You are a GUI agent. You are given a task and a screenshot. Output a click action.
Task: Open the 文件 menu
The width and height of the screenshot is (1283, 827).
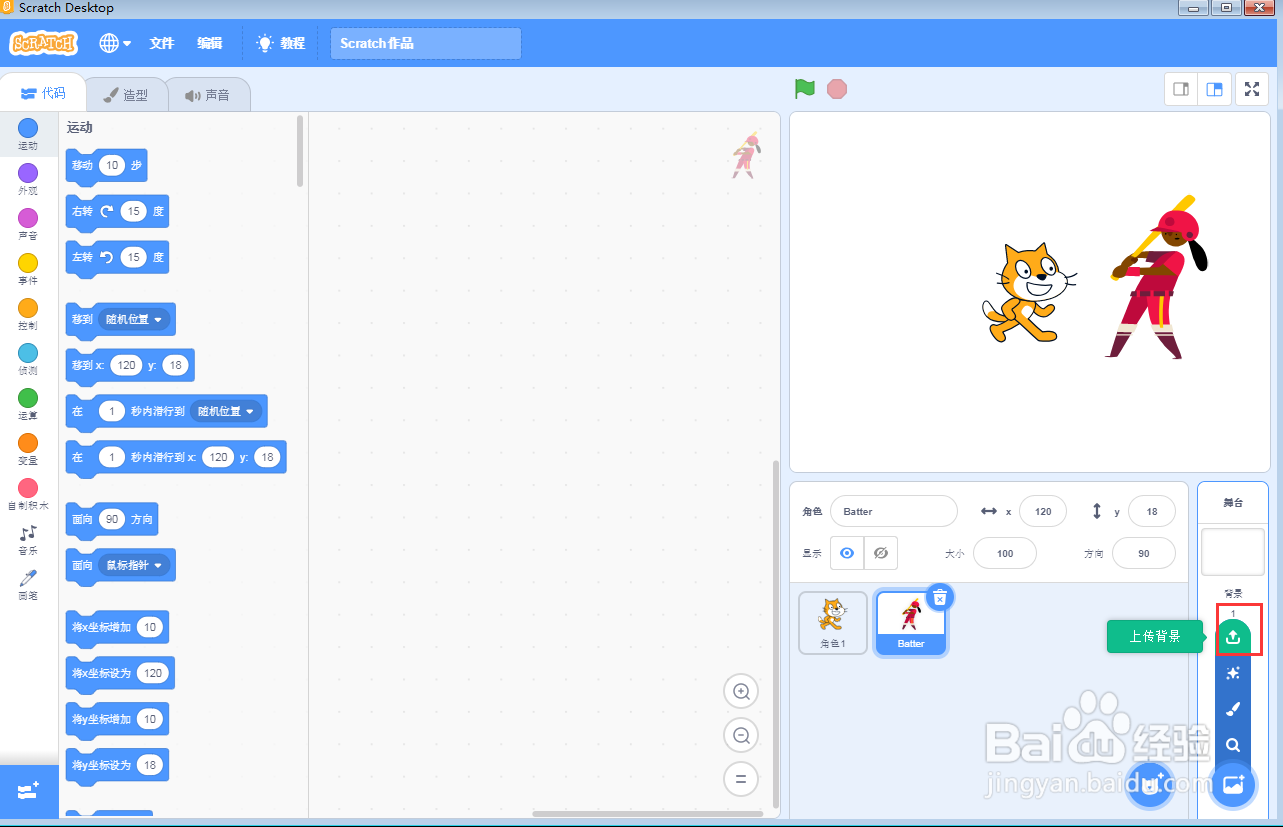click(x=162, y=43)
